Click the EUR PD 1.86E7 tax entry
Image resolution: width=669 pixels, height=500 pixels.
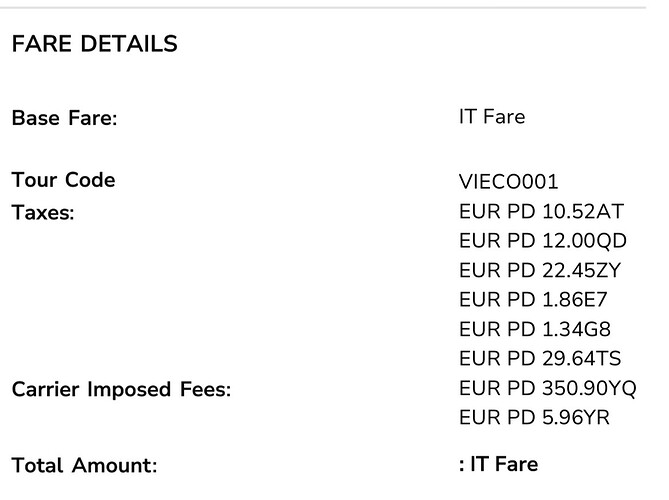[533, 299]
